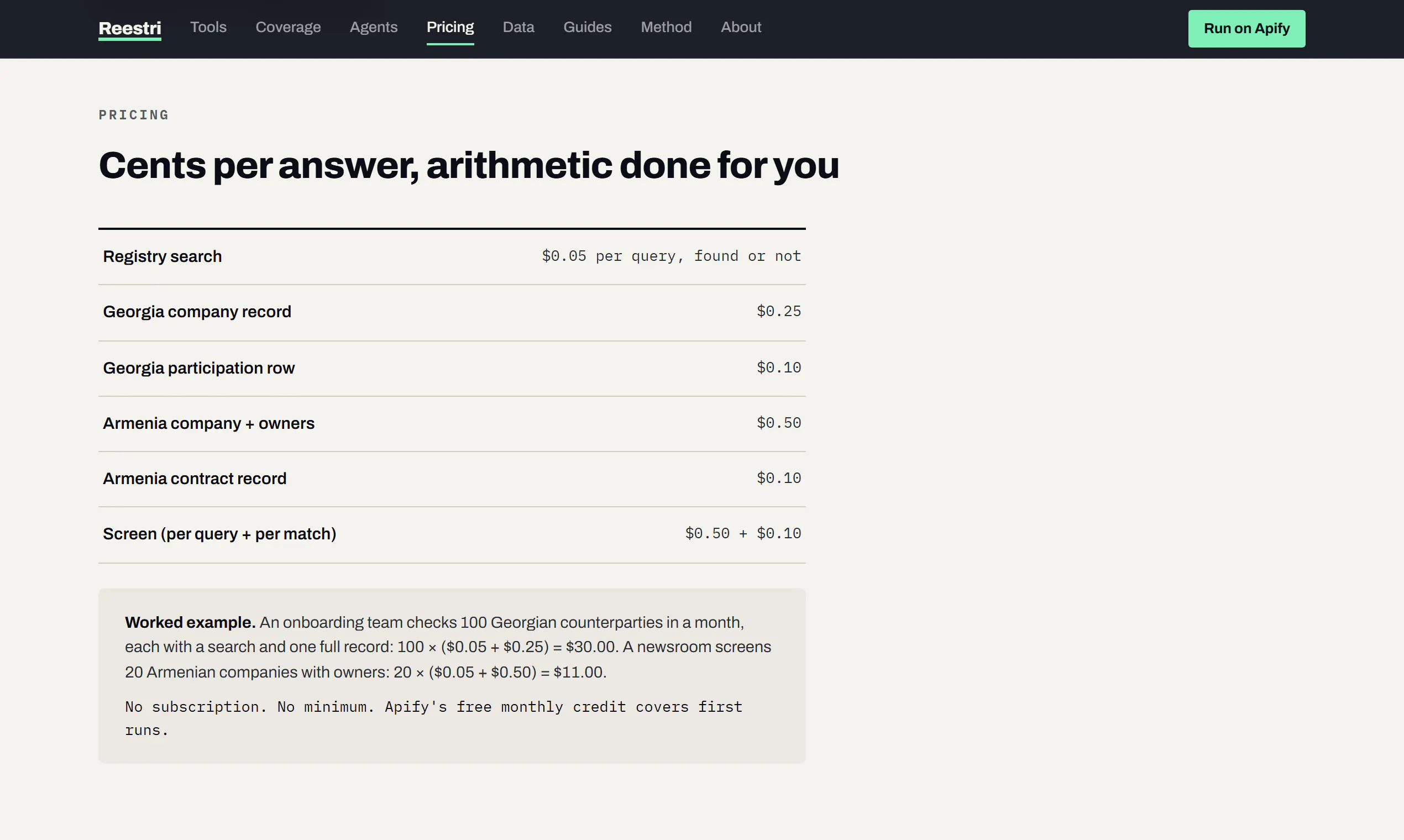The width and height of the screenshot is (1404, 840).
Task: Click the Screen per query row
Action: pos(452,534)
